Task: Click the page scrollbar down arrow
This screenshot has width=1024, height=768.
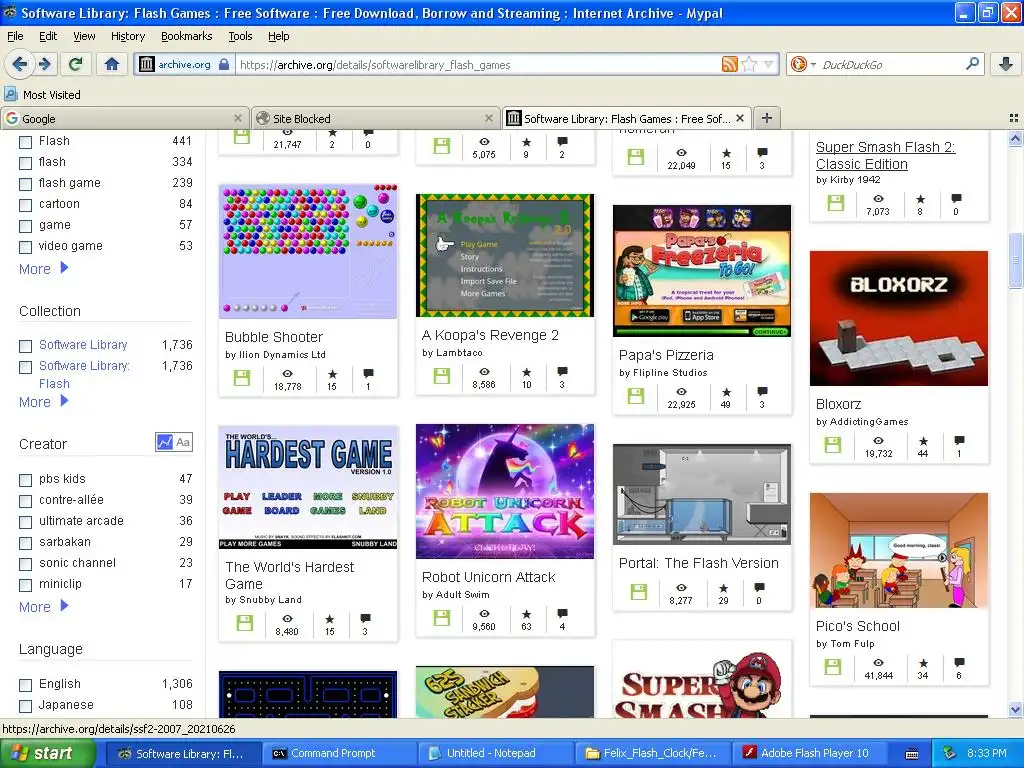Action: [x=1016, y=709]
